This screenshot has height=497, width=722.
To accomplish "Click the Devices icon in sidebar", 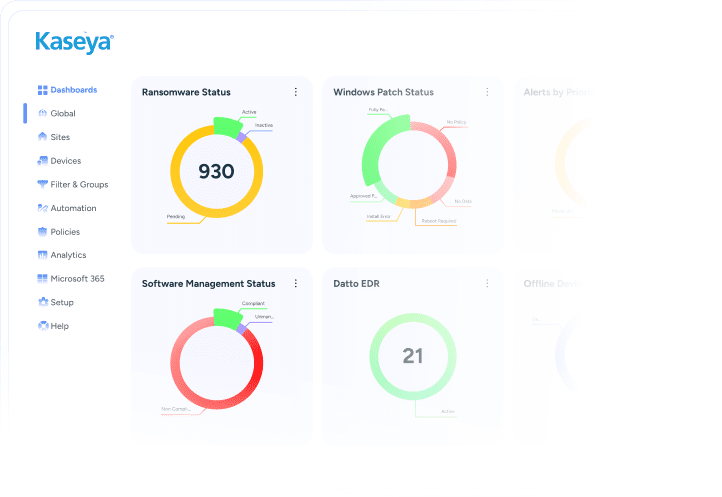I will pos(42,161).
